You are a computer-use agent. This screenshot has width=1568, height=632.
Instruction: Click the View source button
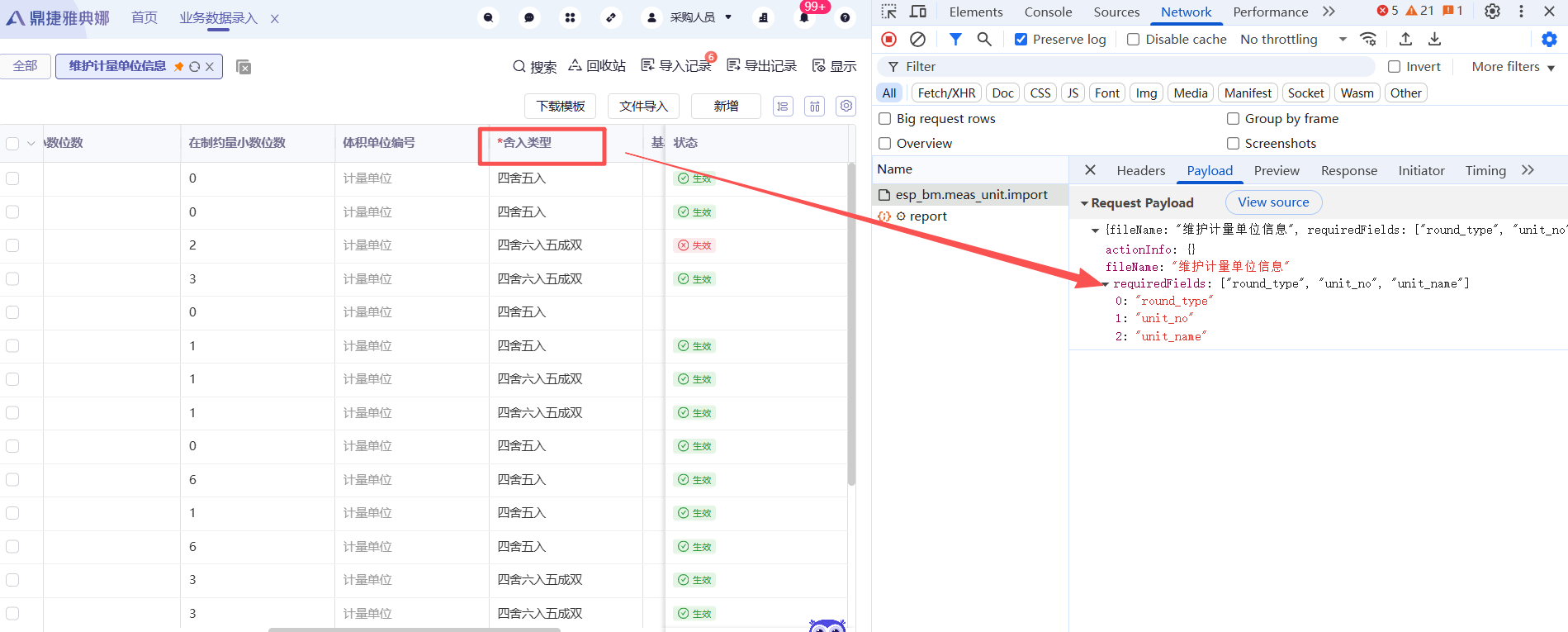click(1273, 202)
